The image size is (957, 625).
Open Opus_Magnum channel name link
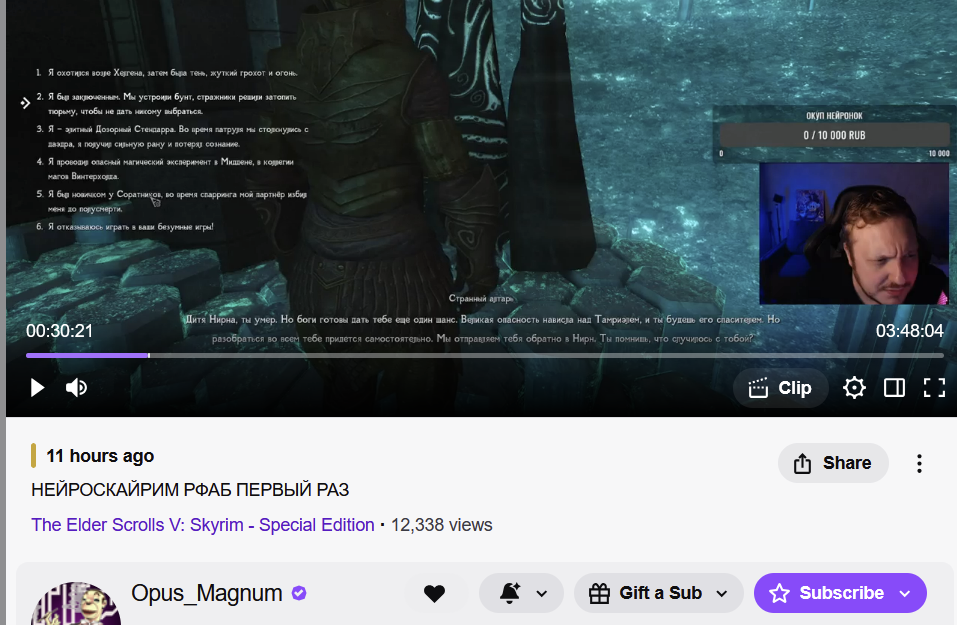(x=206, y=593)
